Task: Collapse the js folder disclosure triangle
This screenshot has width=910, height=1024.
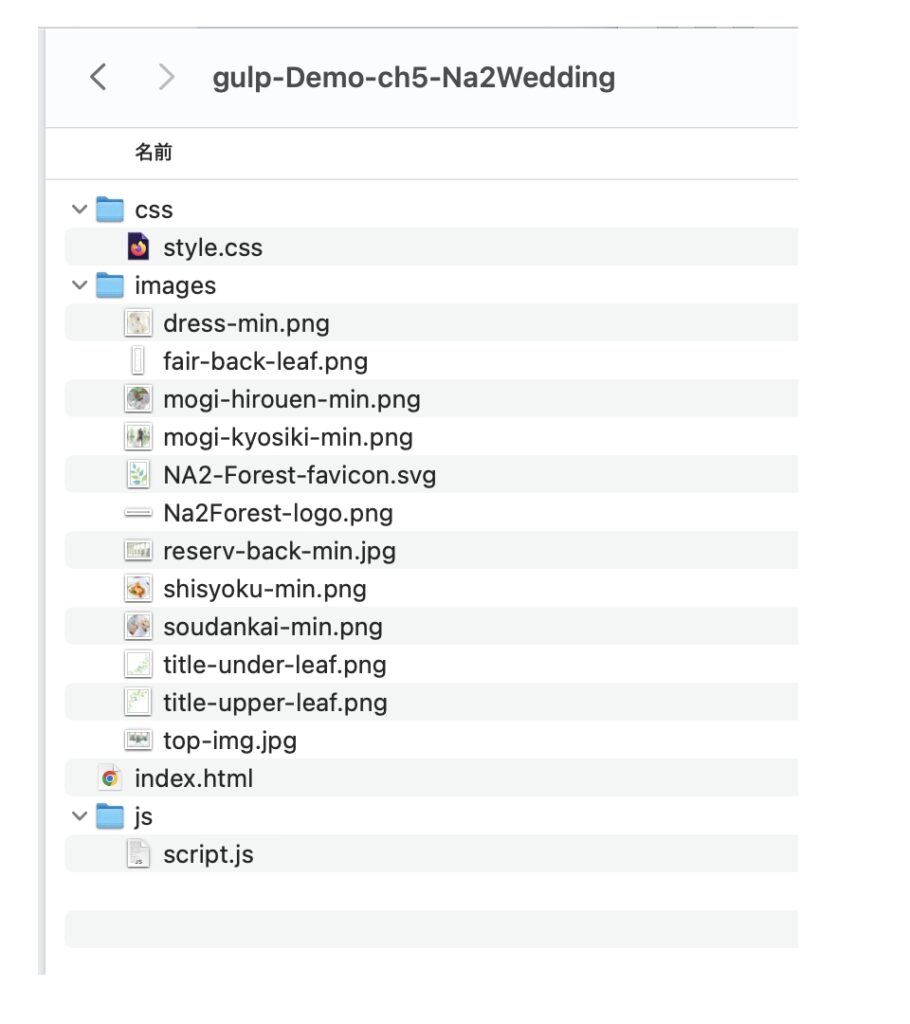Action: coord(79,816)
